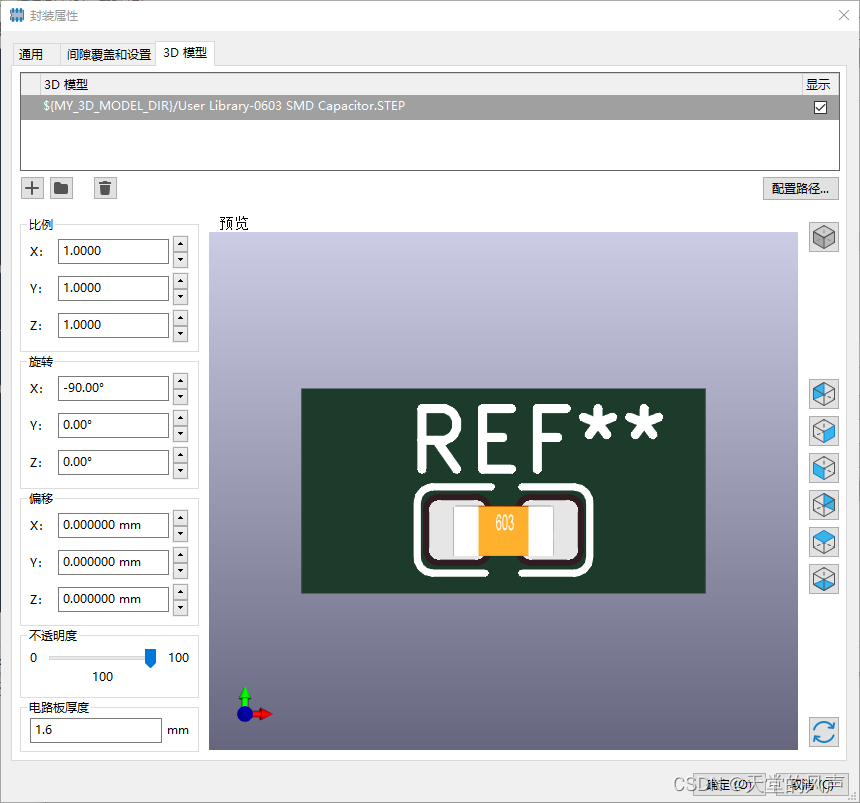The image size is (860, 803).
Task: Add a new 3D model row
Action: [32, 188]
